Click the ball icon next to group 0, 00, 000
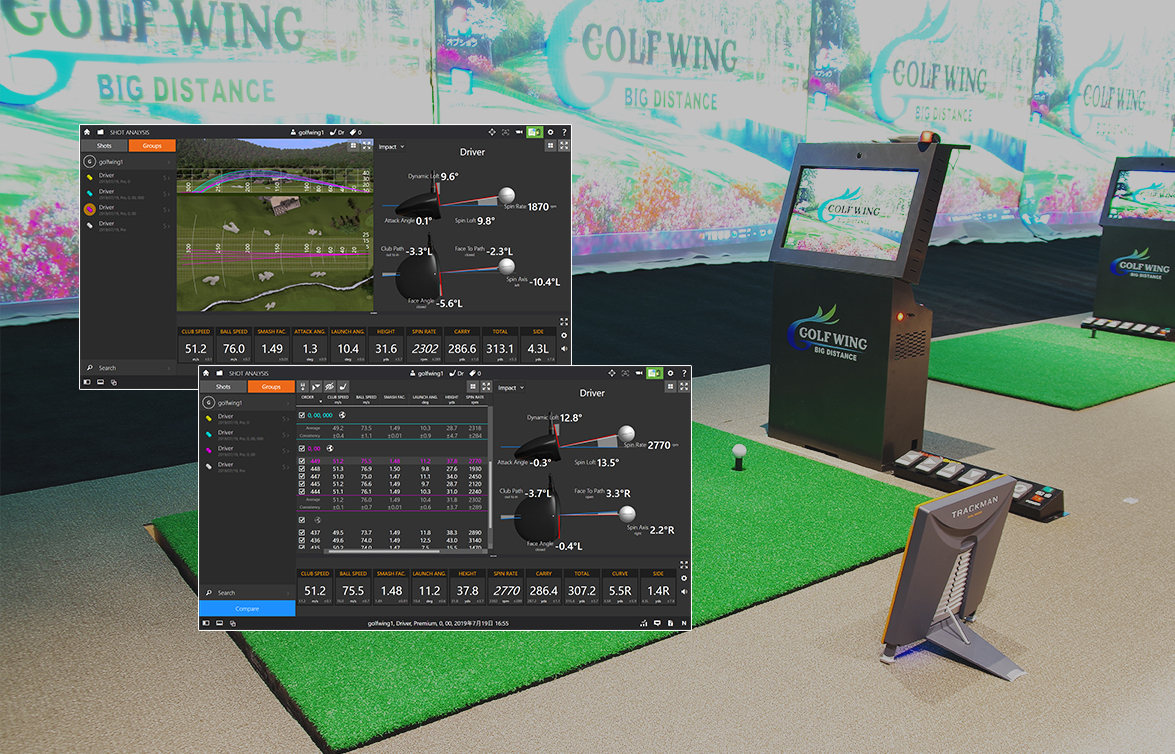The width and height of the screenshot is (1175, 754). pyautogui.click(x=342, y=415)
